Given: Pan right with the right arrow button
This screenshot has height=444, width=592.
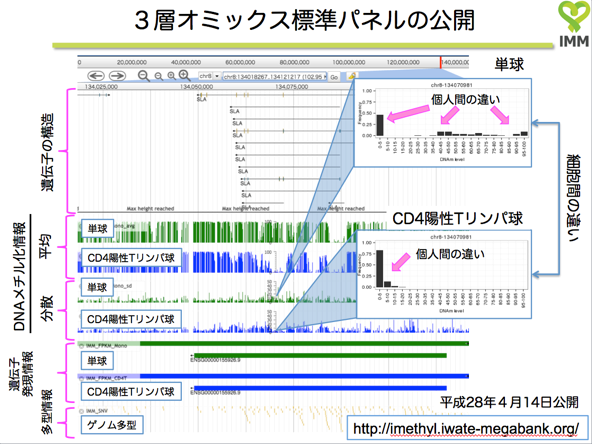Looking at the screenshot, I should click(x=117, y=76).
